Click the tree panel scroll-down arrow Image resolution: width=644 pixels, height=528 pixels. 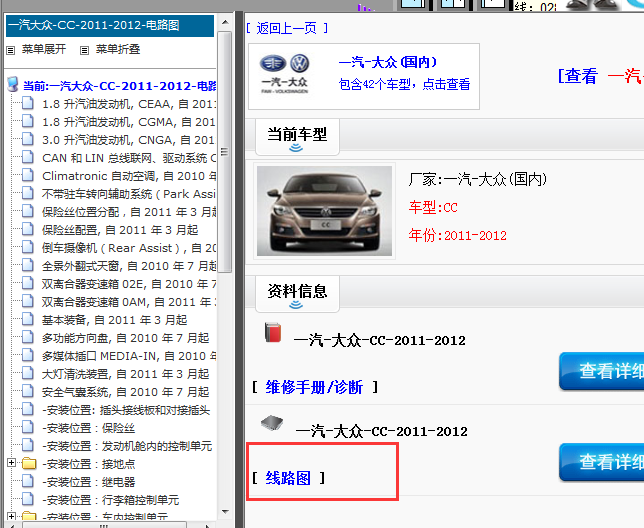tap(225, 512)
